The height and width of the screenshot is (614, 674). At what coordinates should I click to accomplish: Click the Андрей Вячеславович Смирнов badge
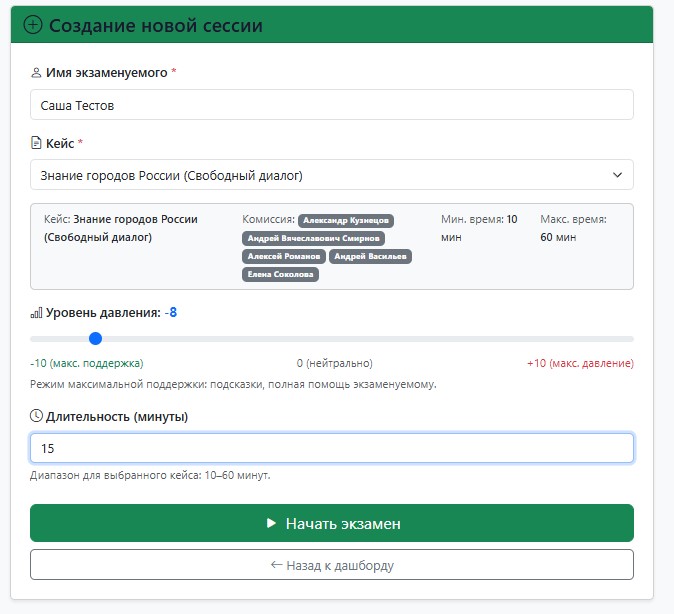[313, 238]
